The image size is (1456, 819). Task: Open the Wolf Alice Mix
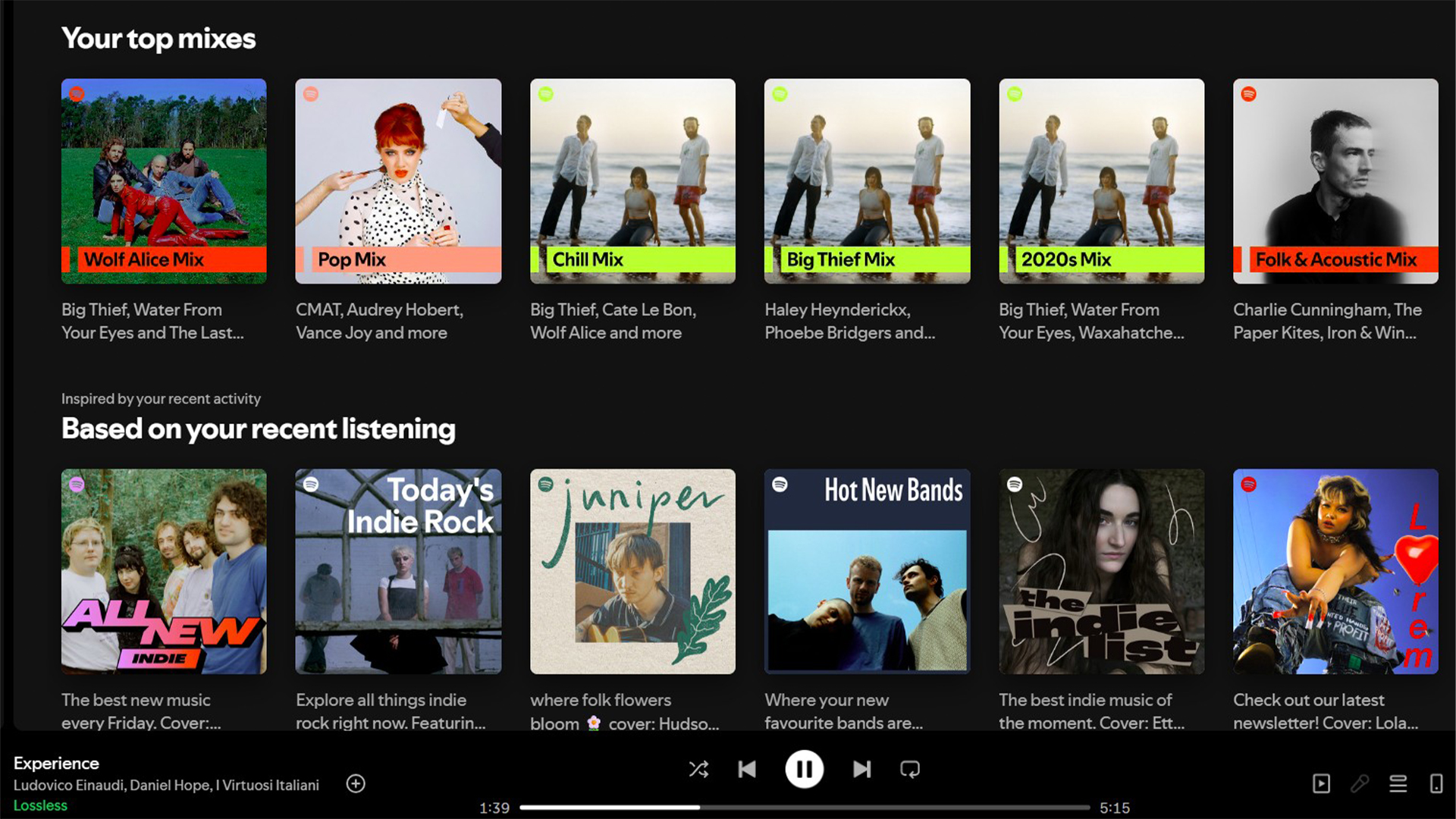164,181
